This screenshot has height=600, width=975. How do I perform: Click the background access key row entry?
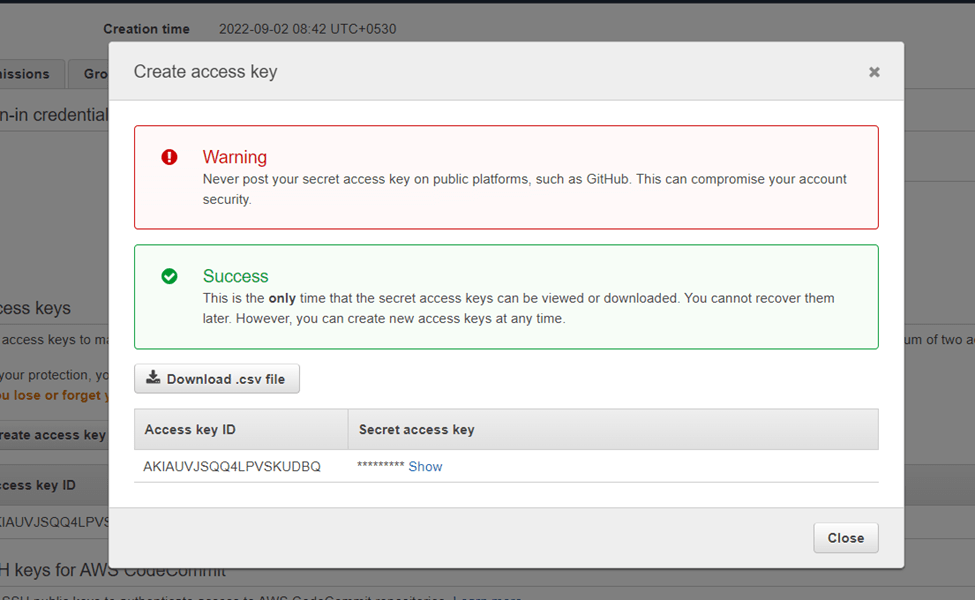[52, 521]
